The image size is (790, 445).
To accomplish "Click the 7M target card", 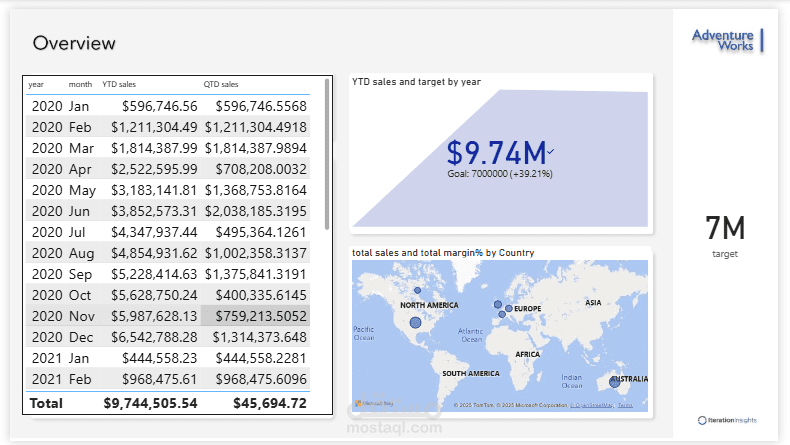I will click(725, 235).
